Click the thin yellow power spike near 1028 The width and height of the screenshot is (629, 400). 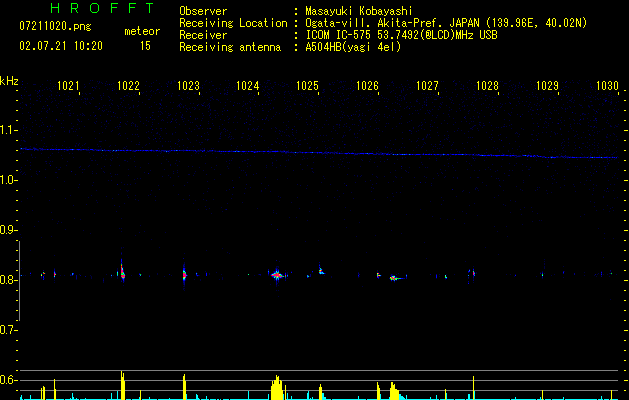tap(473, 388)
